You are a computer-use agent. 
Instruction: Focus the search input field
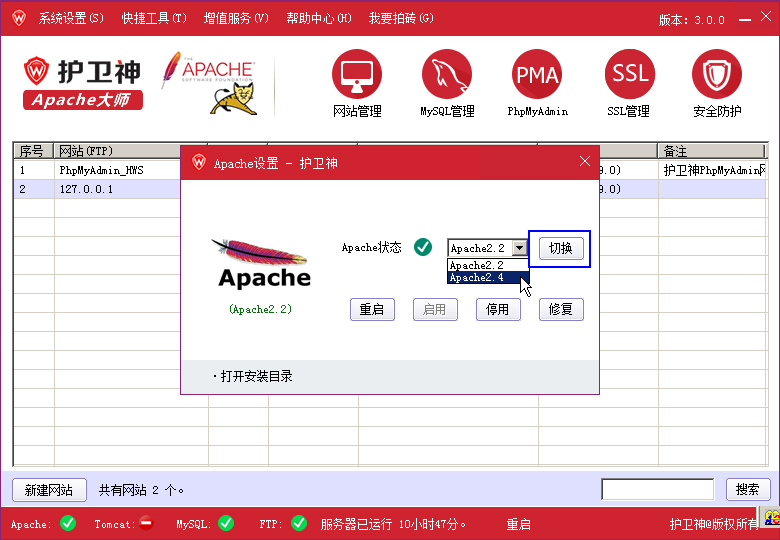pos(657,489)
